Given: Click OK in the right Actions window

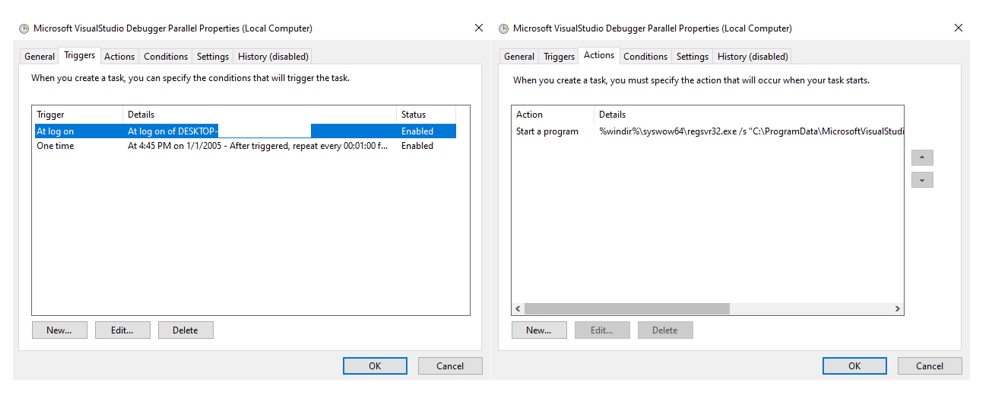Looking at the screenshot, I should coord(854,366).
